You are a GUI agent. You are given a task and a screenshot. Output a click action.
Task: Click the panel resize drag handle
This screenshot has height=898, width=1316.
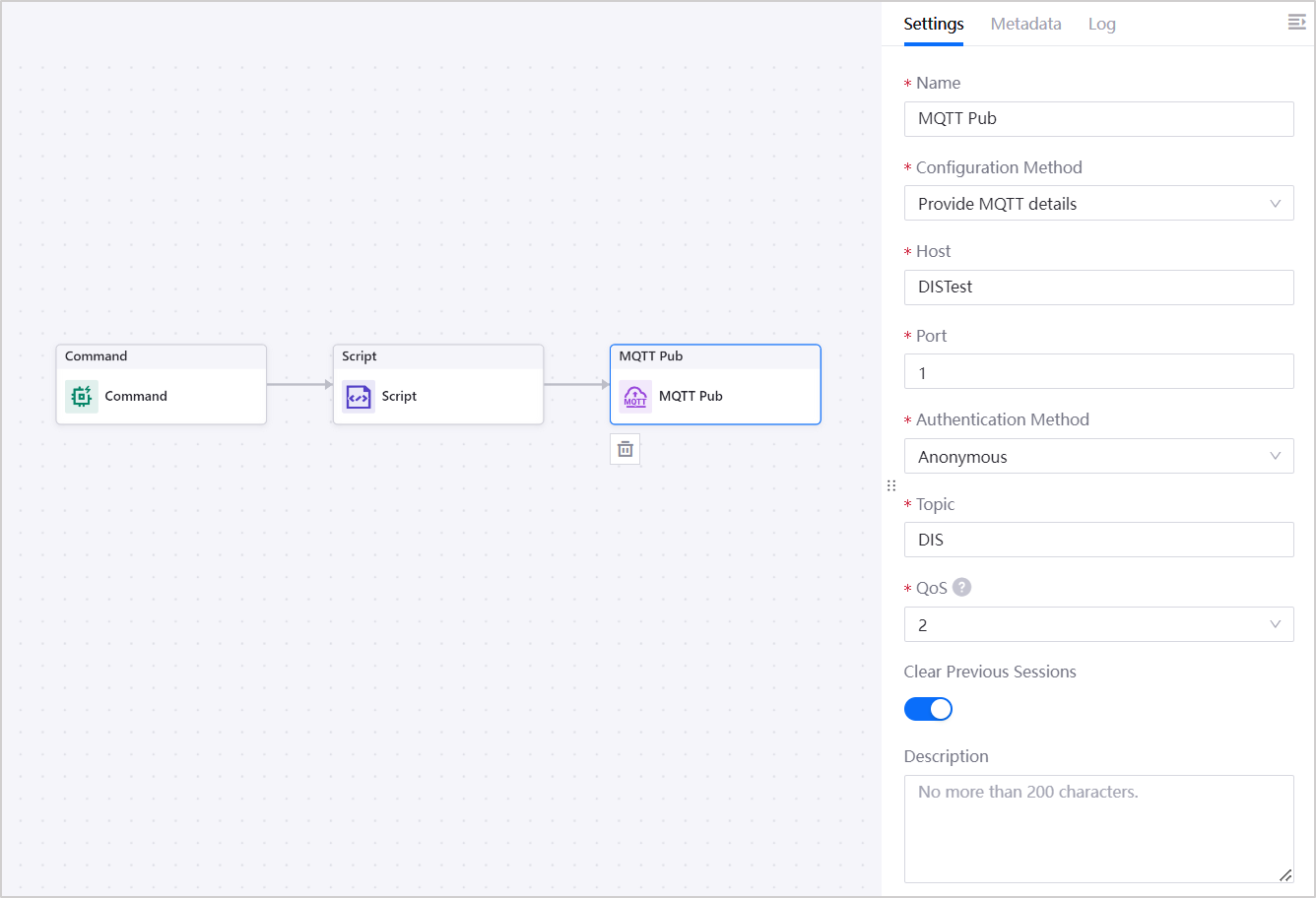[891, 485]
